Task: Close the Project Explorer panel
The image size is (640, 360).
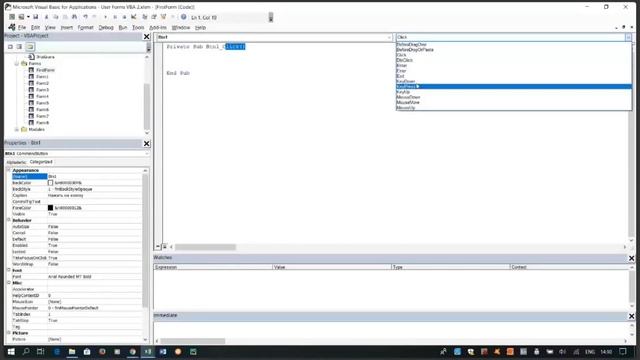Action: (x=147, y=36)
